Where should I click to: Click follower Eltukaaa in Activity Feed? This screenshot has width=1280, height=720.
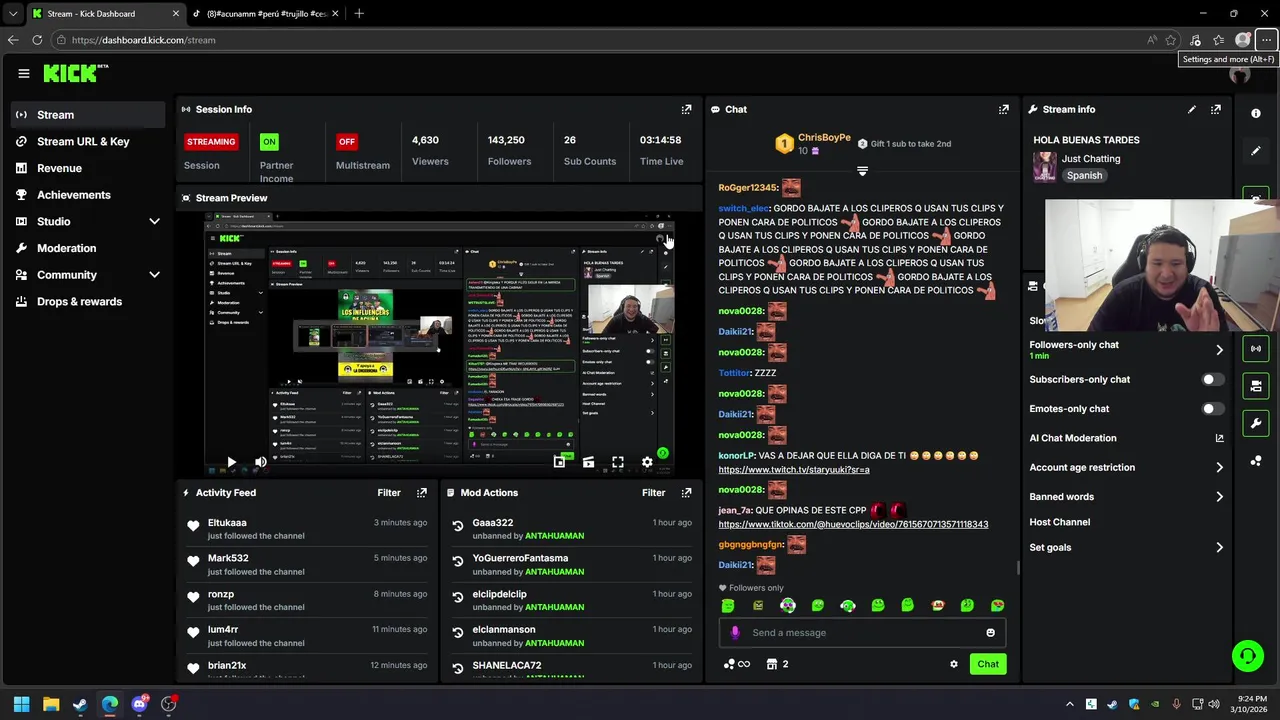click(x=227, y=523)
